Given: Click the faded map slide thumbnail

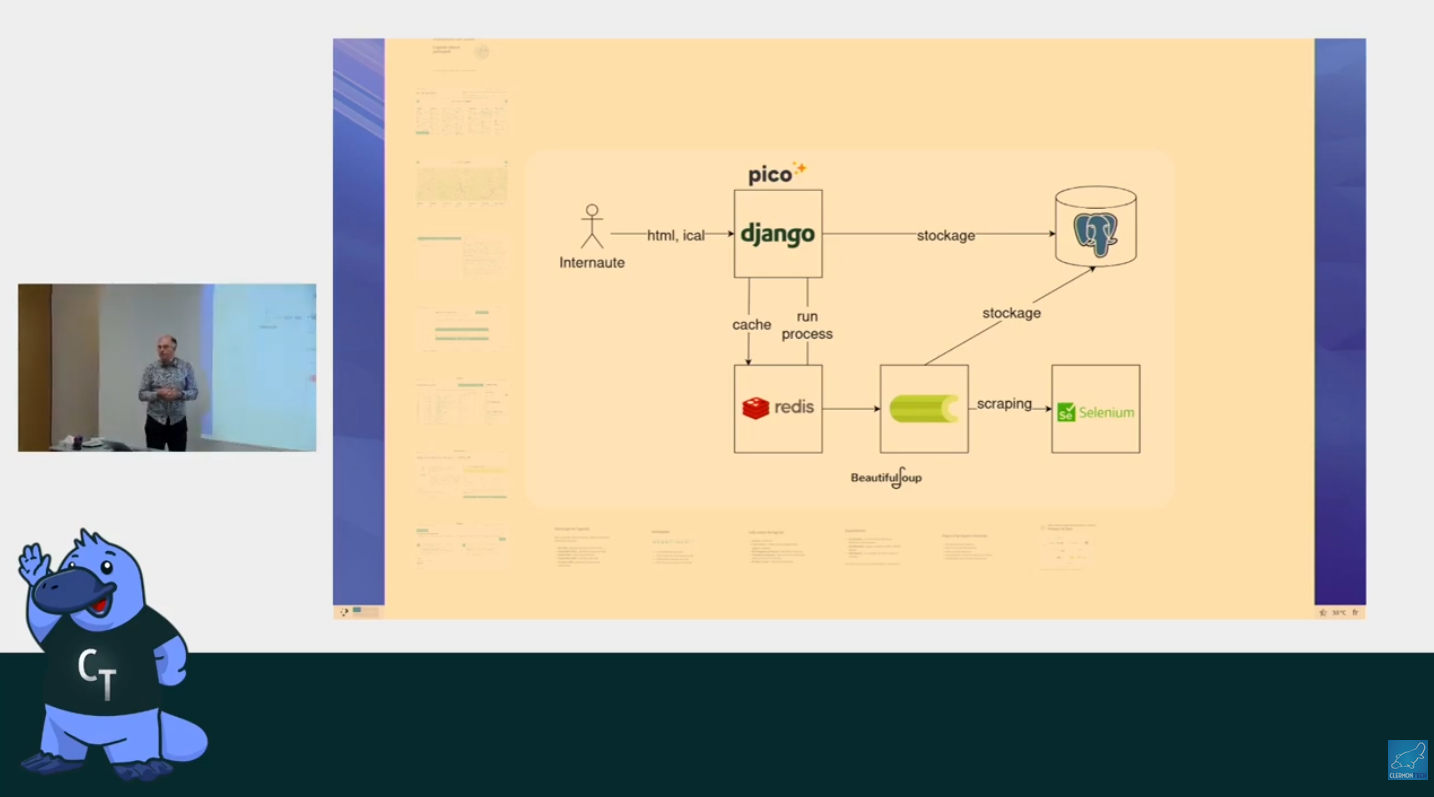Looking at the screenshot, I should point(462,184).
